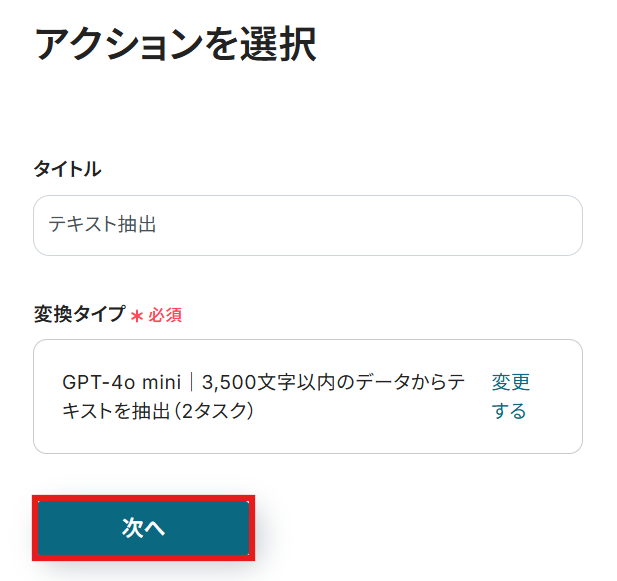The height and width of the screenshot is (581, 617).
Task: Click the divider bar after GPT-4o mini
Action: 192,382
